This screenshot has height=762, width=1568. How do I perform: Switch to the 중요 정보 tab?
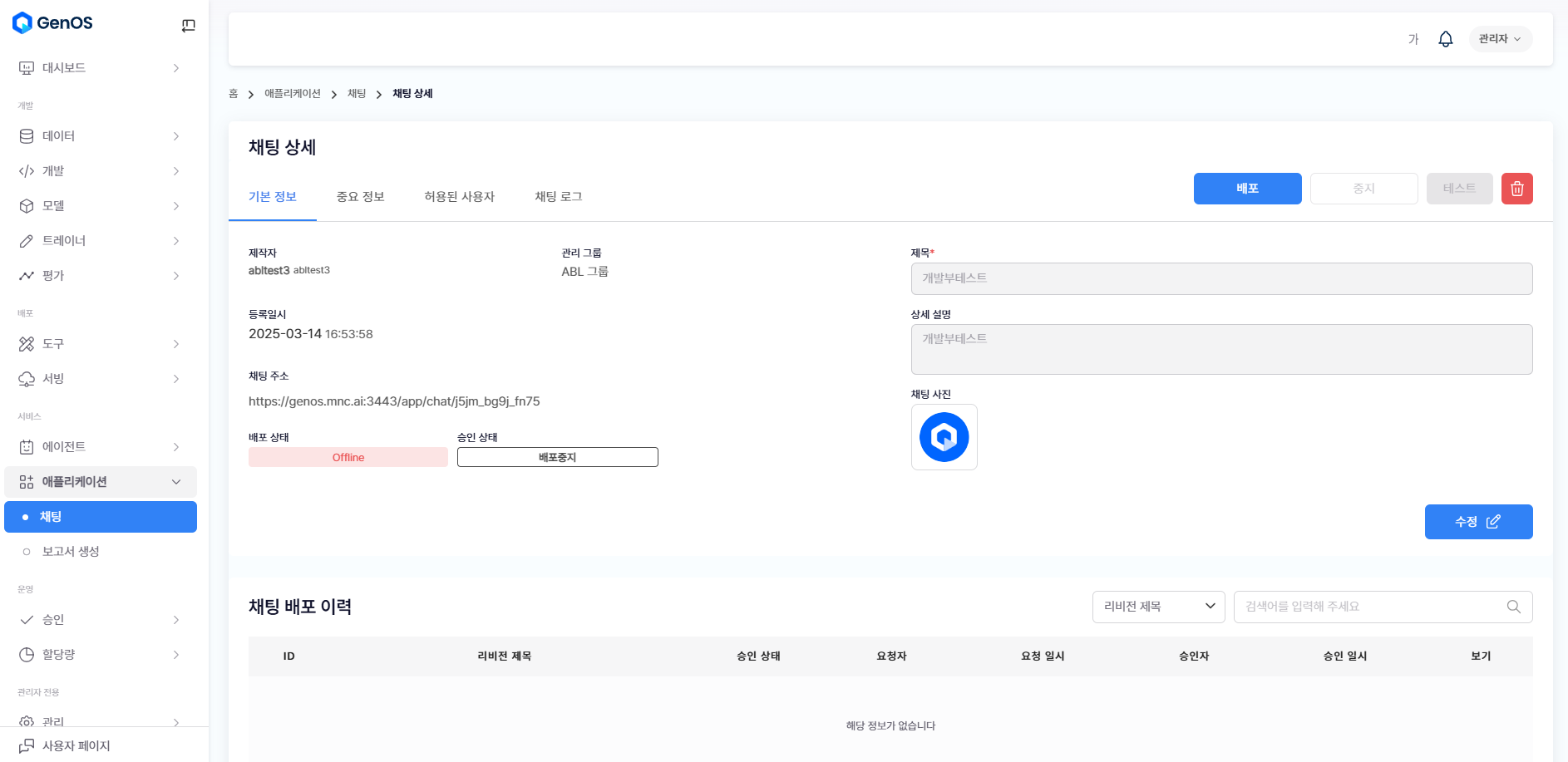[360, 197]
